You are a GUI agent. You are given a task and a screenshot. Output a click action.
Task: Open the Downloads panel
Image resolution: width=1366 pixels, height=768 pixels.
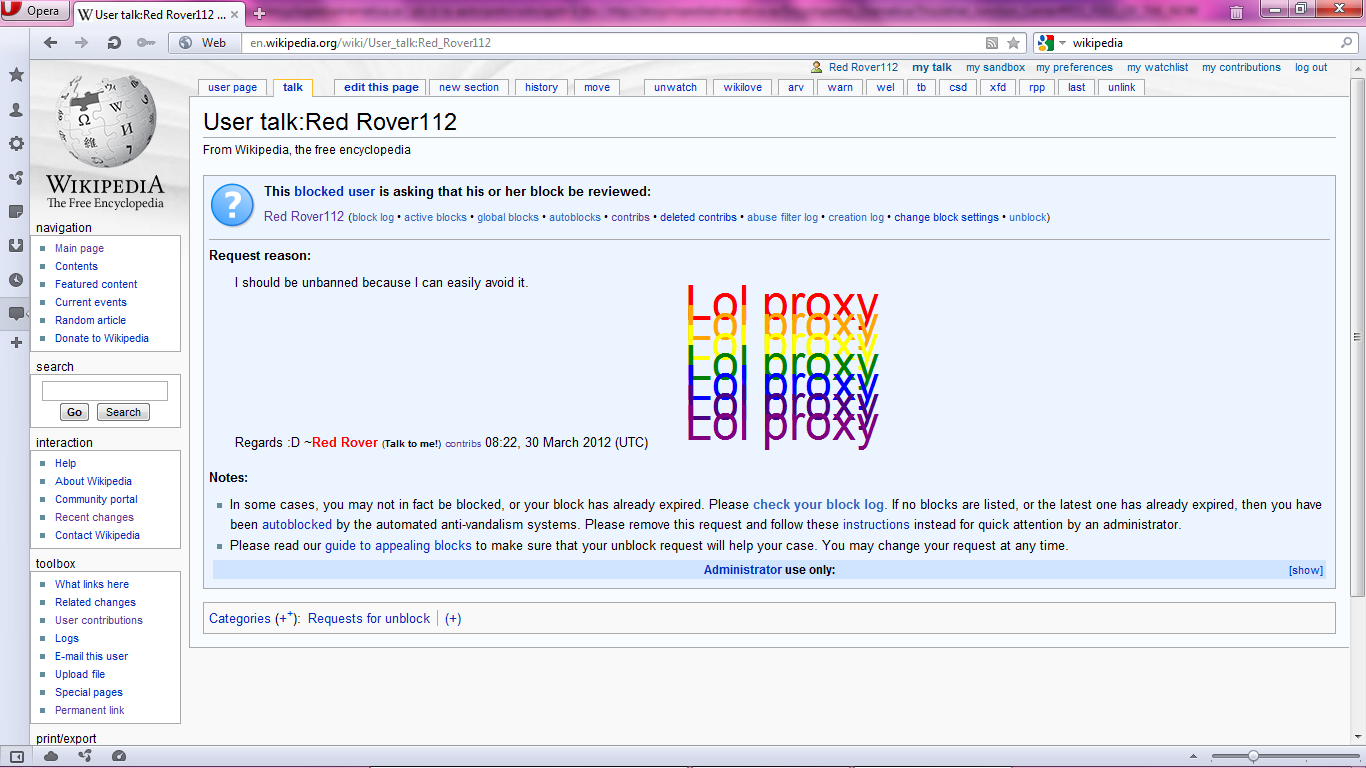pyautogui.click(x=15, y=245)
